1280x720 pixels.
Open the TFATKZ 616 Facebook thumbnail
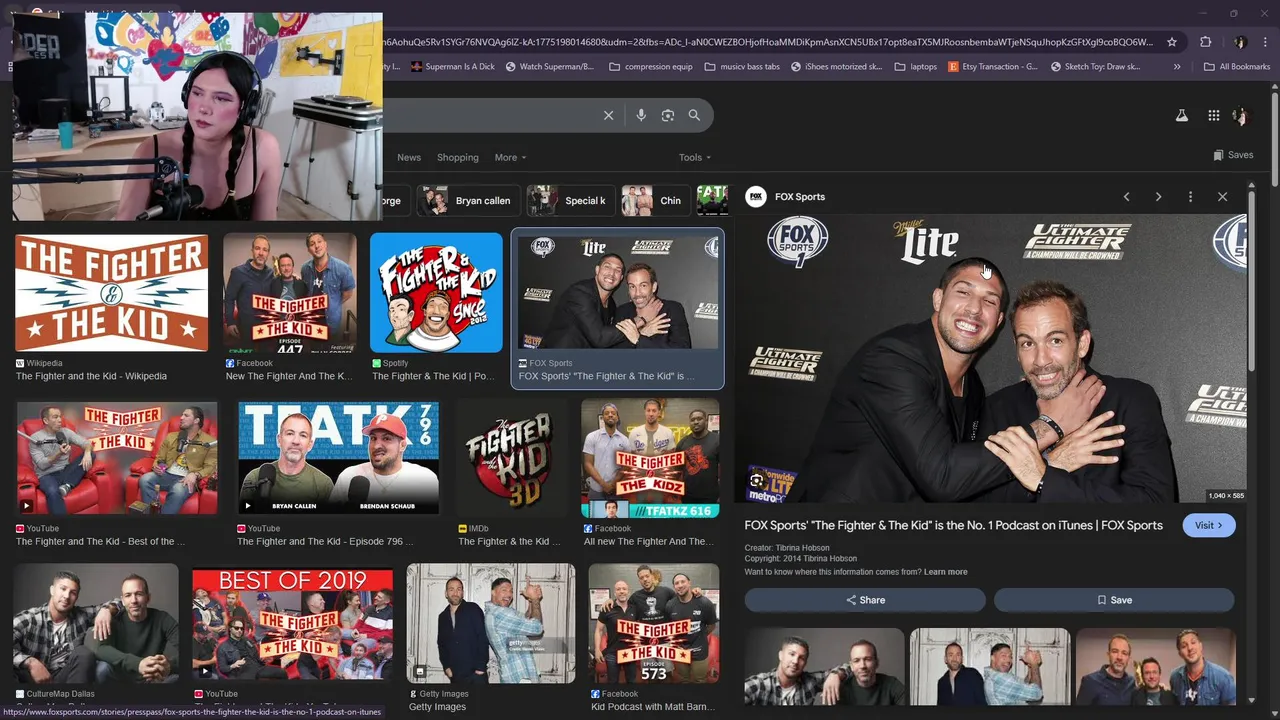650,457
